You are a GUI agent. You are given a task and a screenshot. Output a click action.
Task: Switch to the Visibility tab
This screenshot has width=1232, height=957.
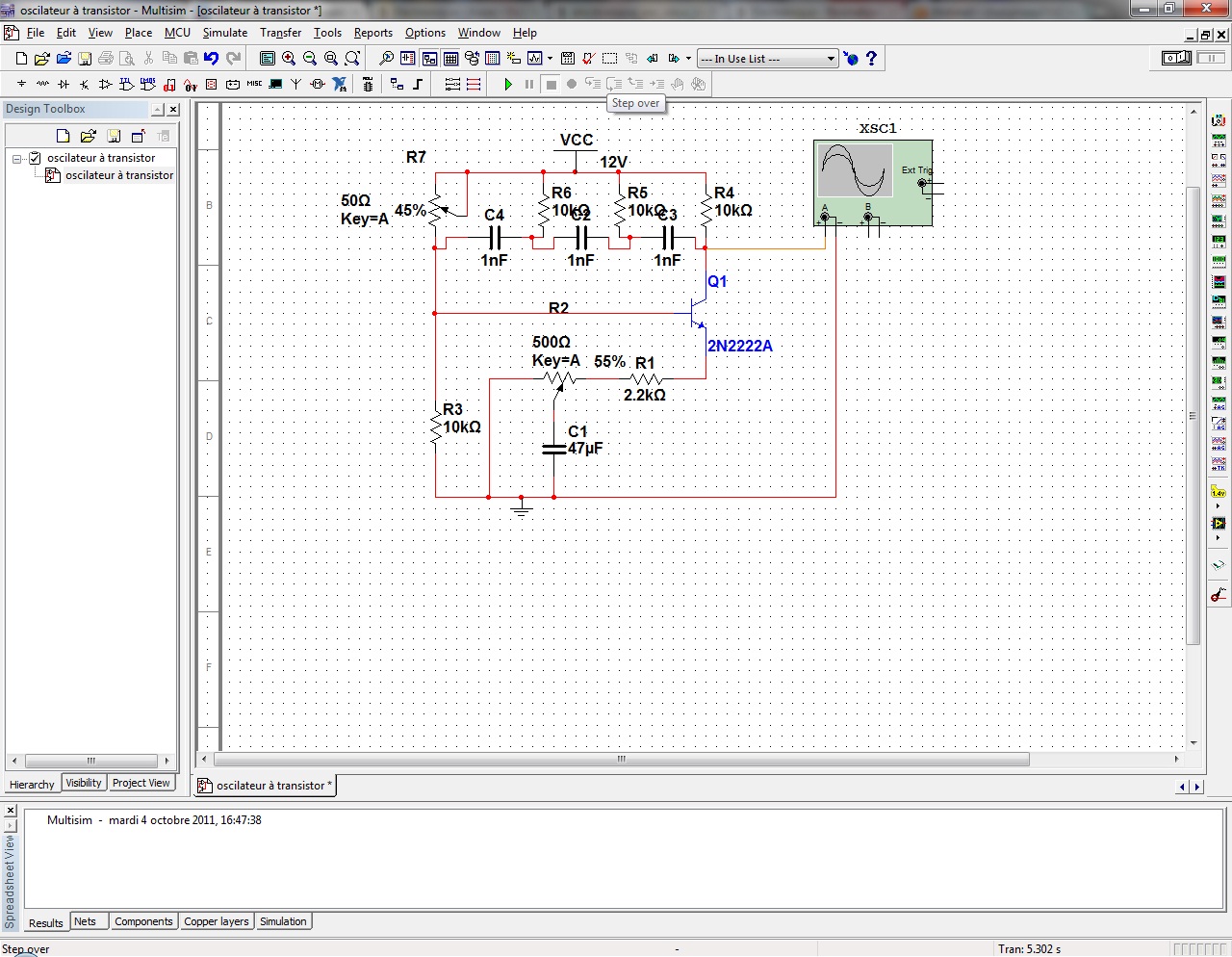pos(84,784)
